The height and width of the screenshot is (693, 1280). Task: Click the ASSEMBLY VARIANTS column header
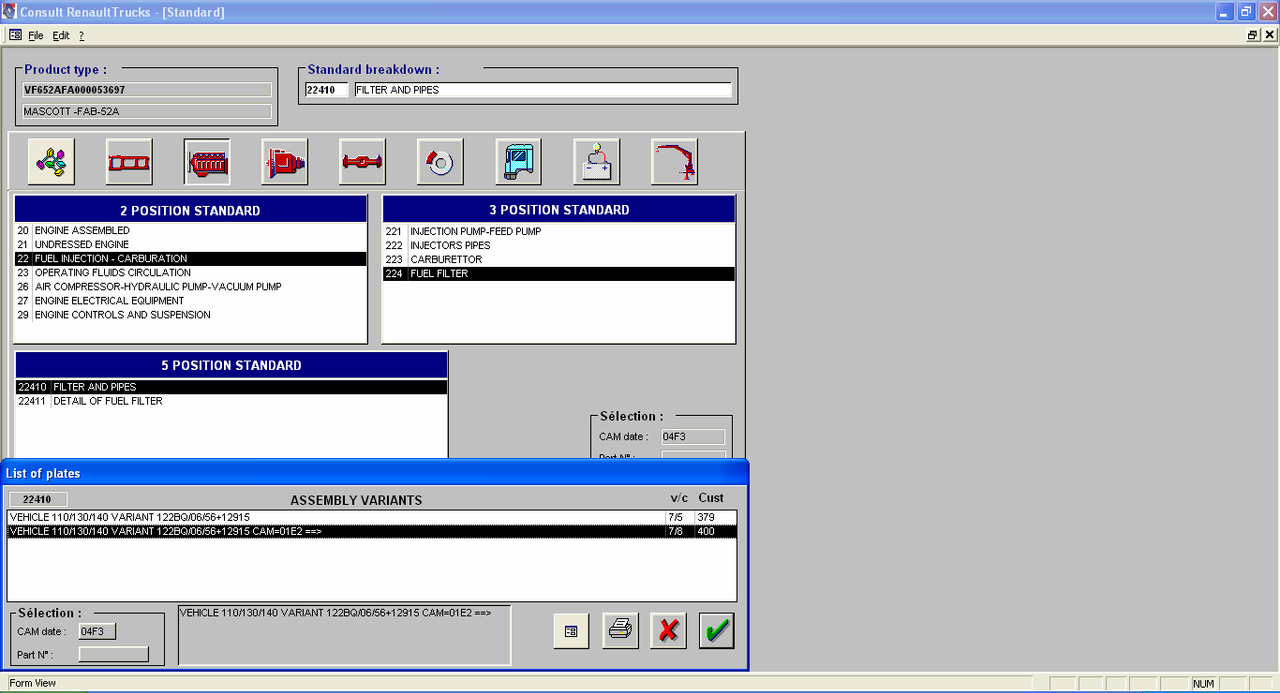click(356, 500)
